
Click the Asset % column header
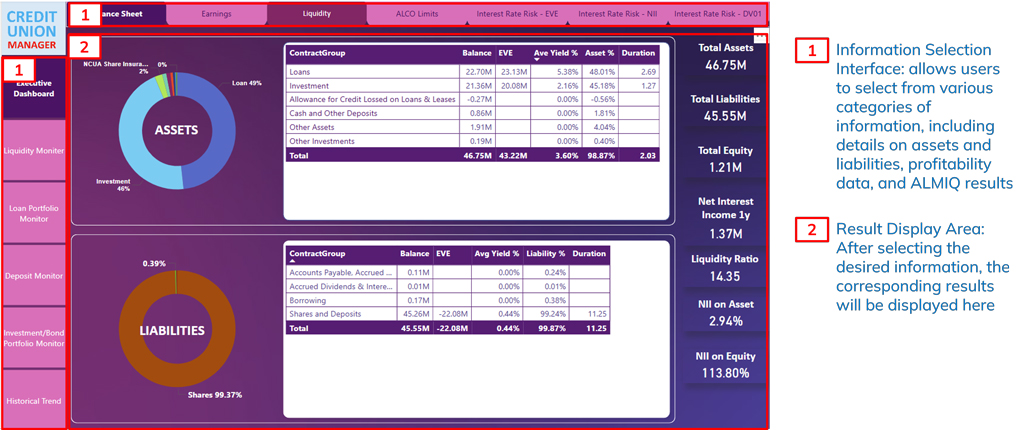tap(600, 53)
